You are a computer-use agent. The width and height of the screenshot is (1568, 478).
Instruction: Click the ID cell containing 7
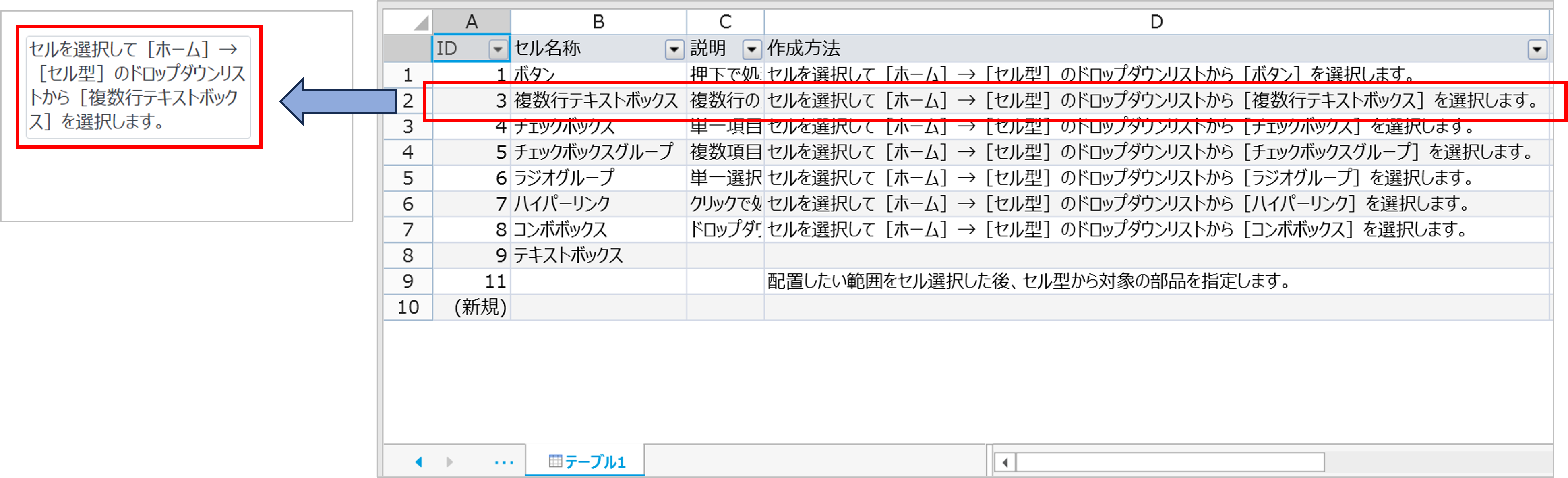pos(471,204)
